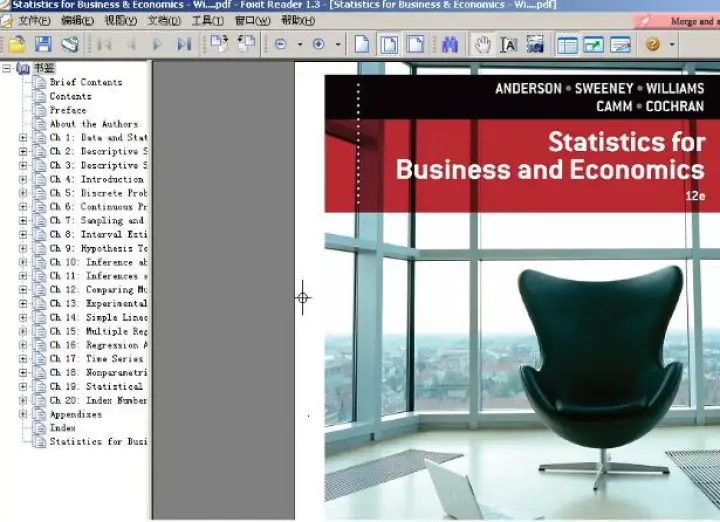Select Fit Width view icon

point(416,45)
